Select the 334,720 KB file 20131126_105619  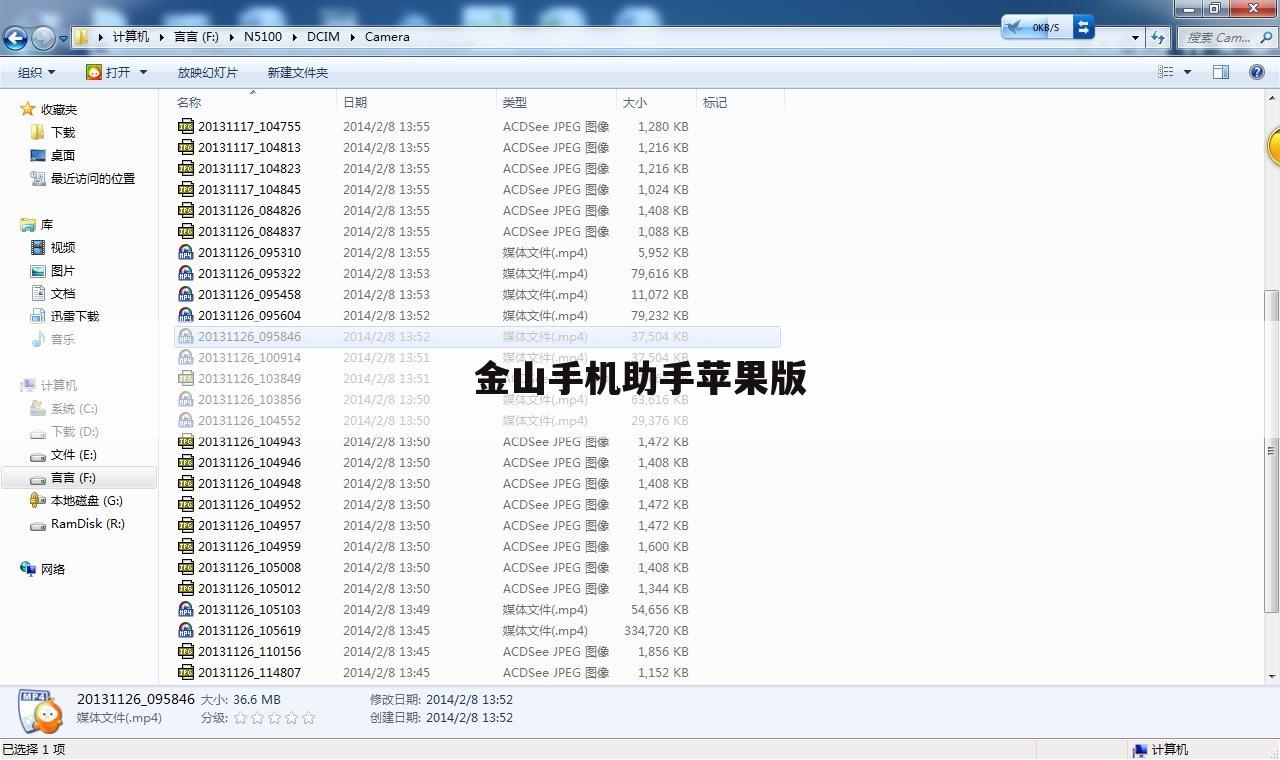(249, 630)
